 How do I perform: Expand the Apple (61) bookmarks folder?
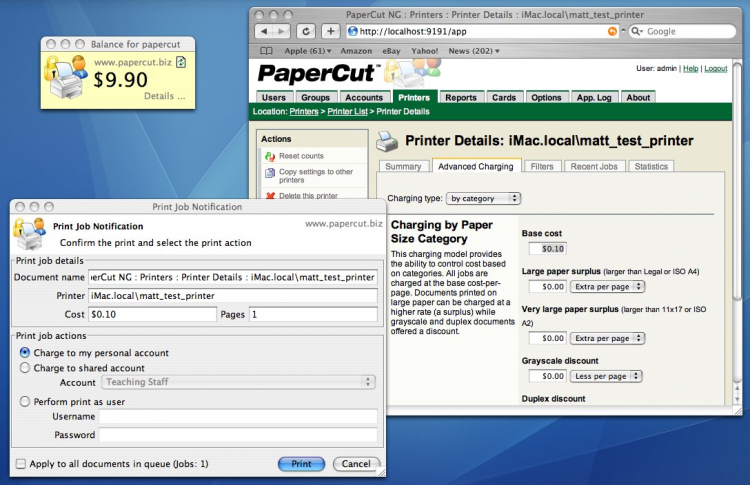click(308, 51)
